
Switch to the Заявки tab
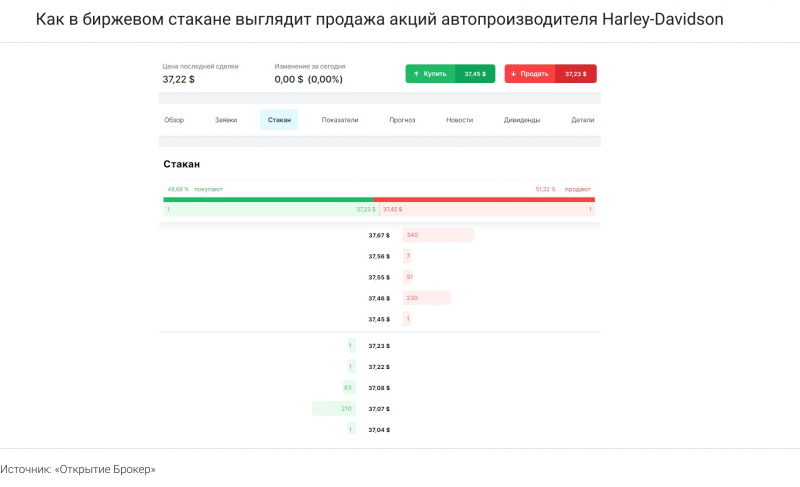pyautogui.click(x=226, y=120)
